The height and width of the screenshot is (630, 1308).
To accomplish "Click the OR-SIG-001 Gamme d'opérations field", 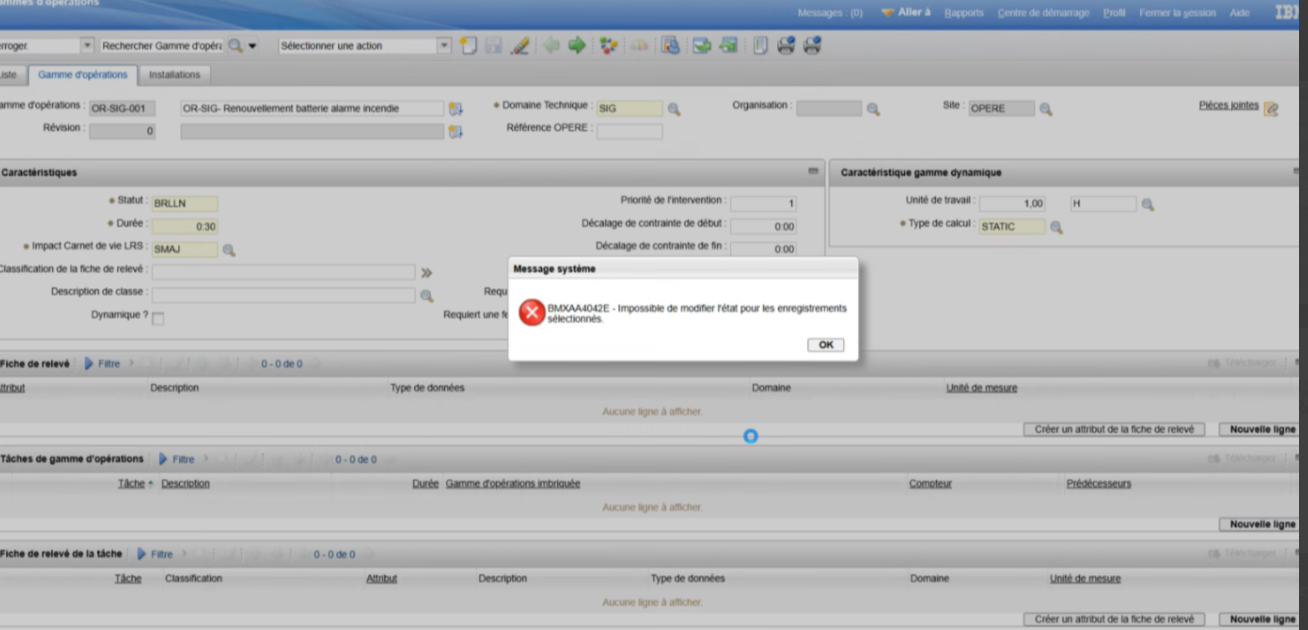I will coord(122,109).
